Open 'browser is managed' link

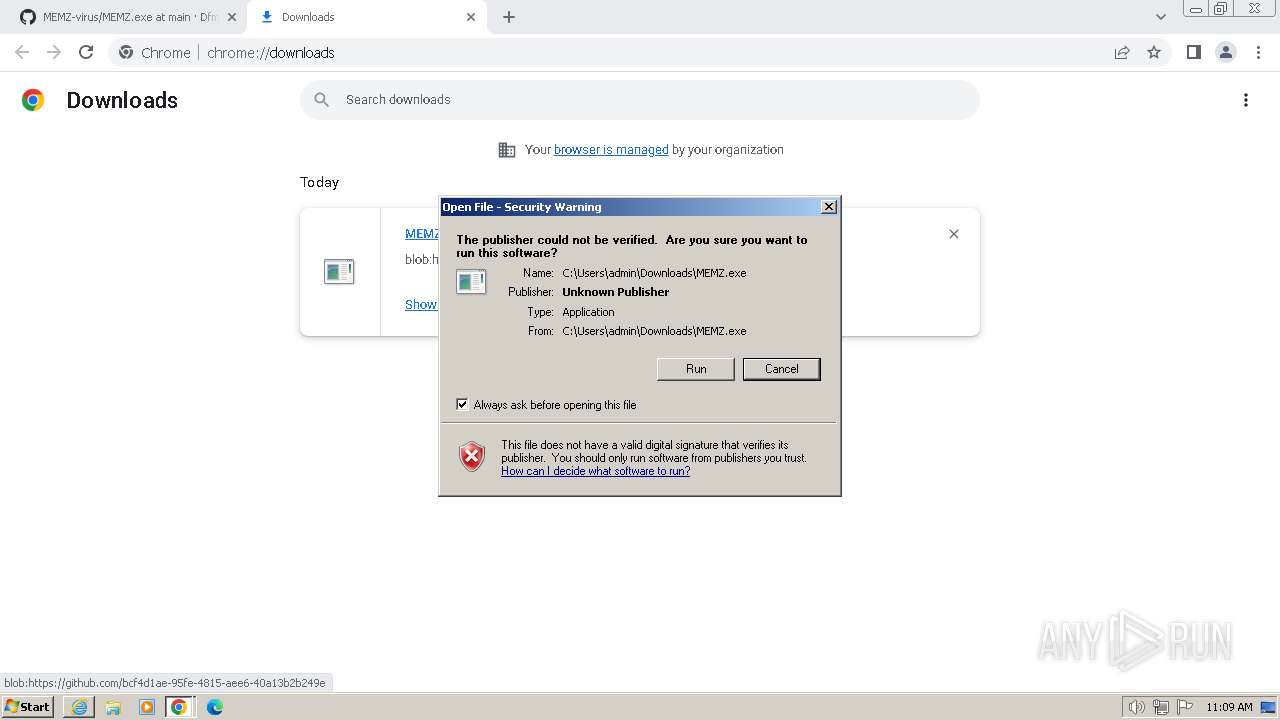[x=611, y=150]
